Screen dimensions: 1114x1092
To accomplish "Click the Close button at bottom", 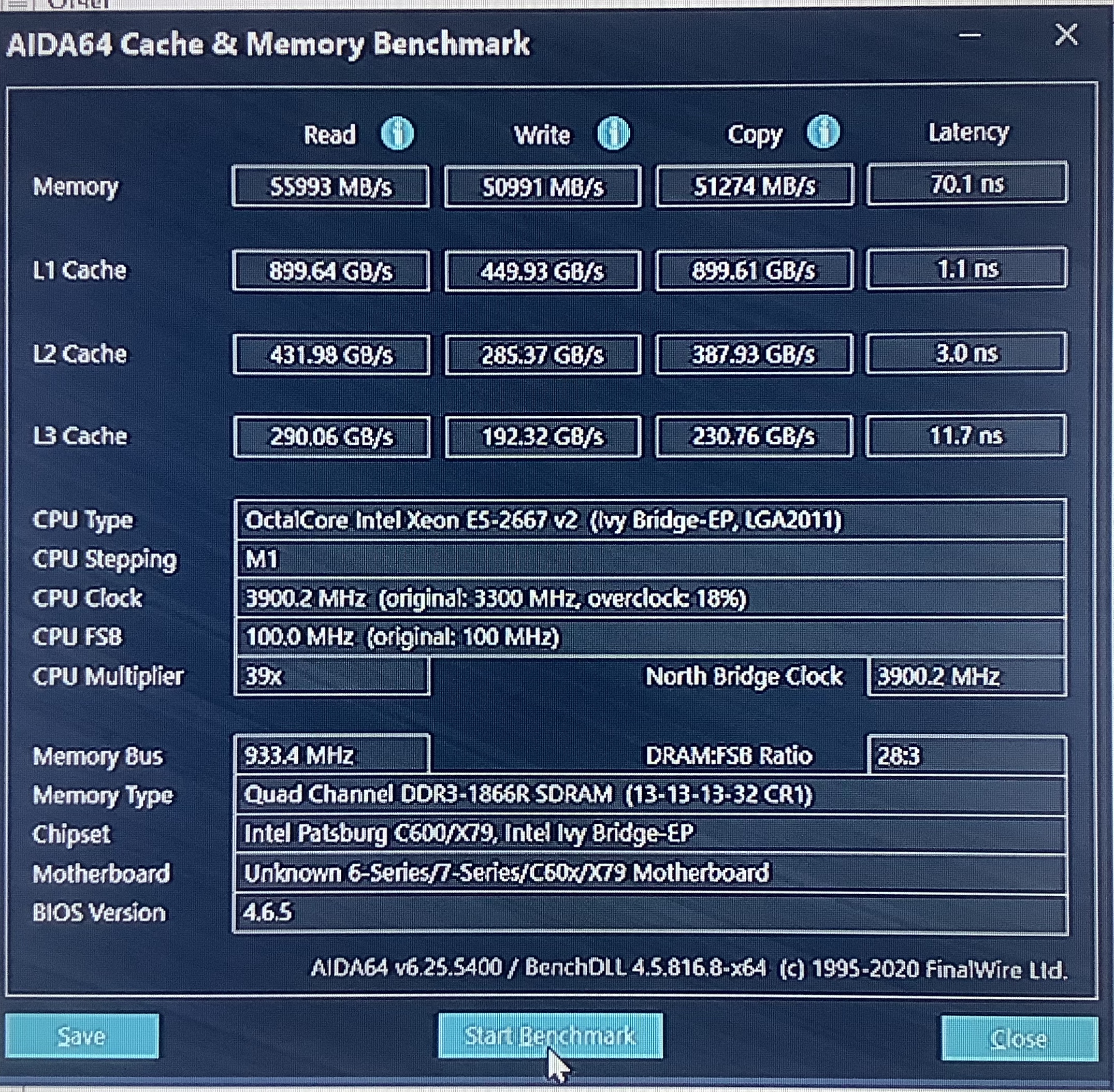I will pos(1019,1039).
